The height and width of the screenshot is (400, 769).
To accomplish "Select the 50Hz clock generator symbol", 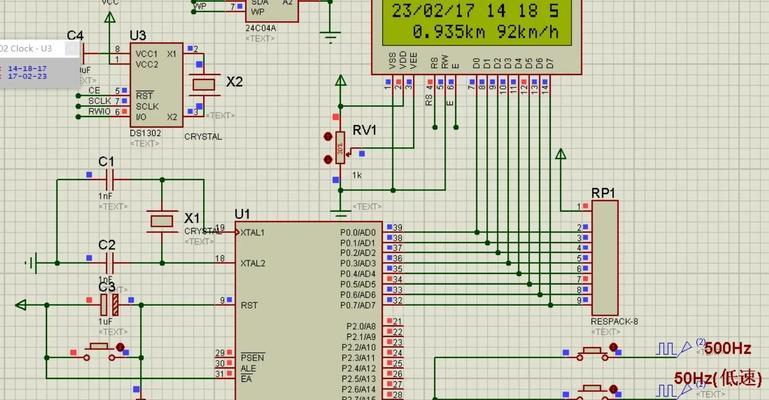I will [x=674, y=391].
